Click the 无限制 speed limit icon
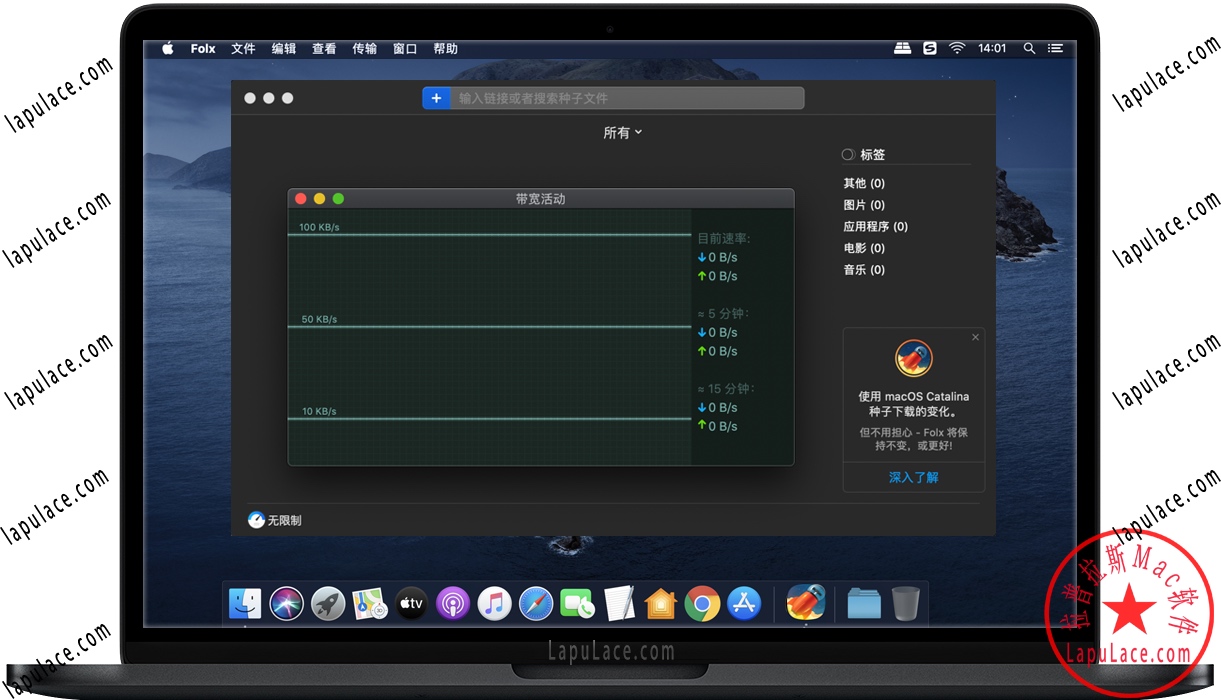 [257, 519]
